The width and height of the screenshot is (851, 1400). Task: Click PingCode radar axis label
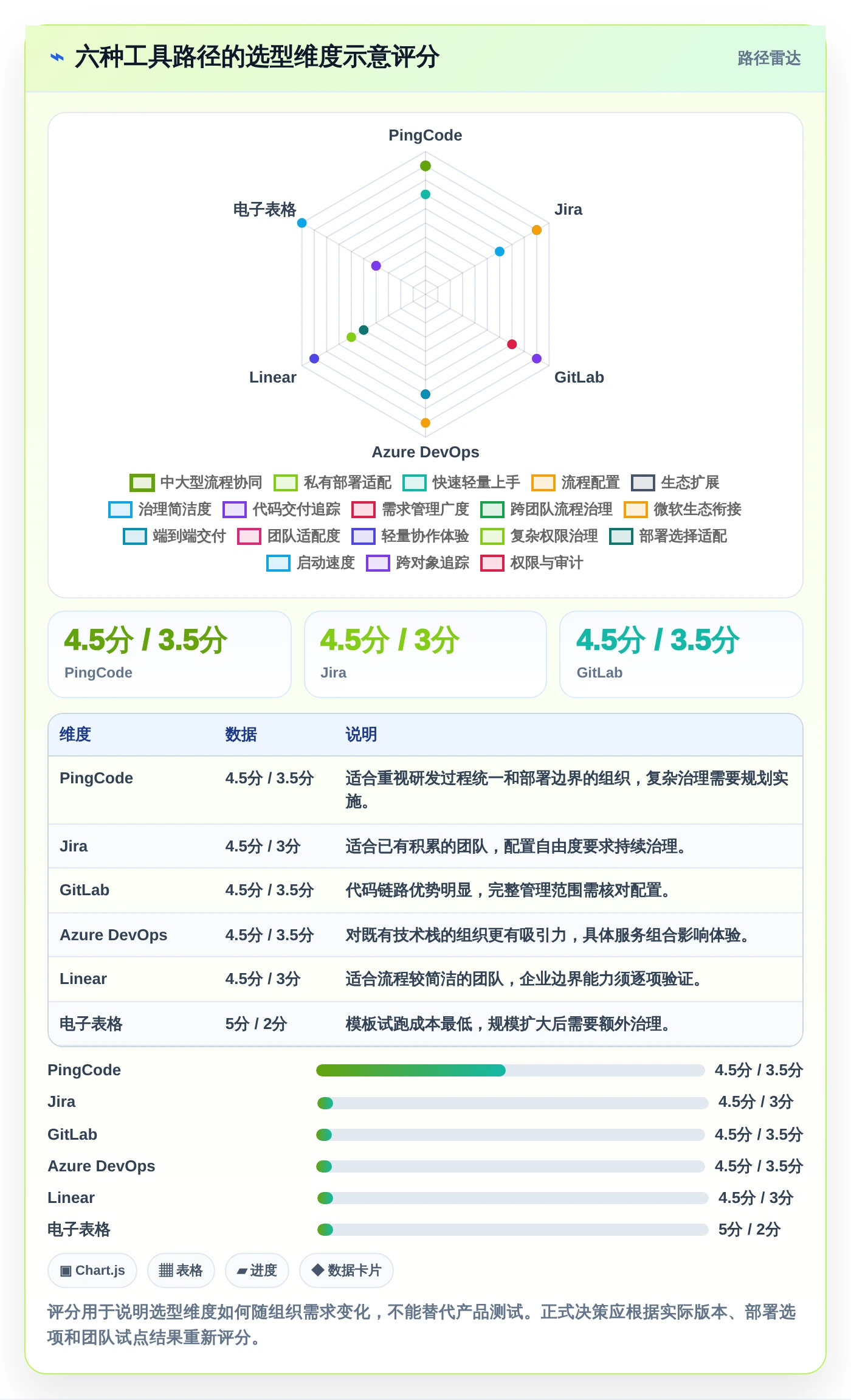(x=425, y=135)
